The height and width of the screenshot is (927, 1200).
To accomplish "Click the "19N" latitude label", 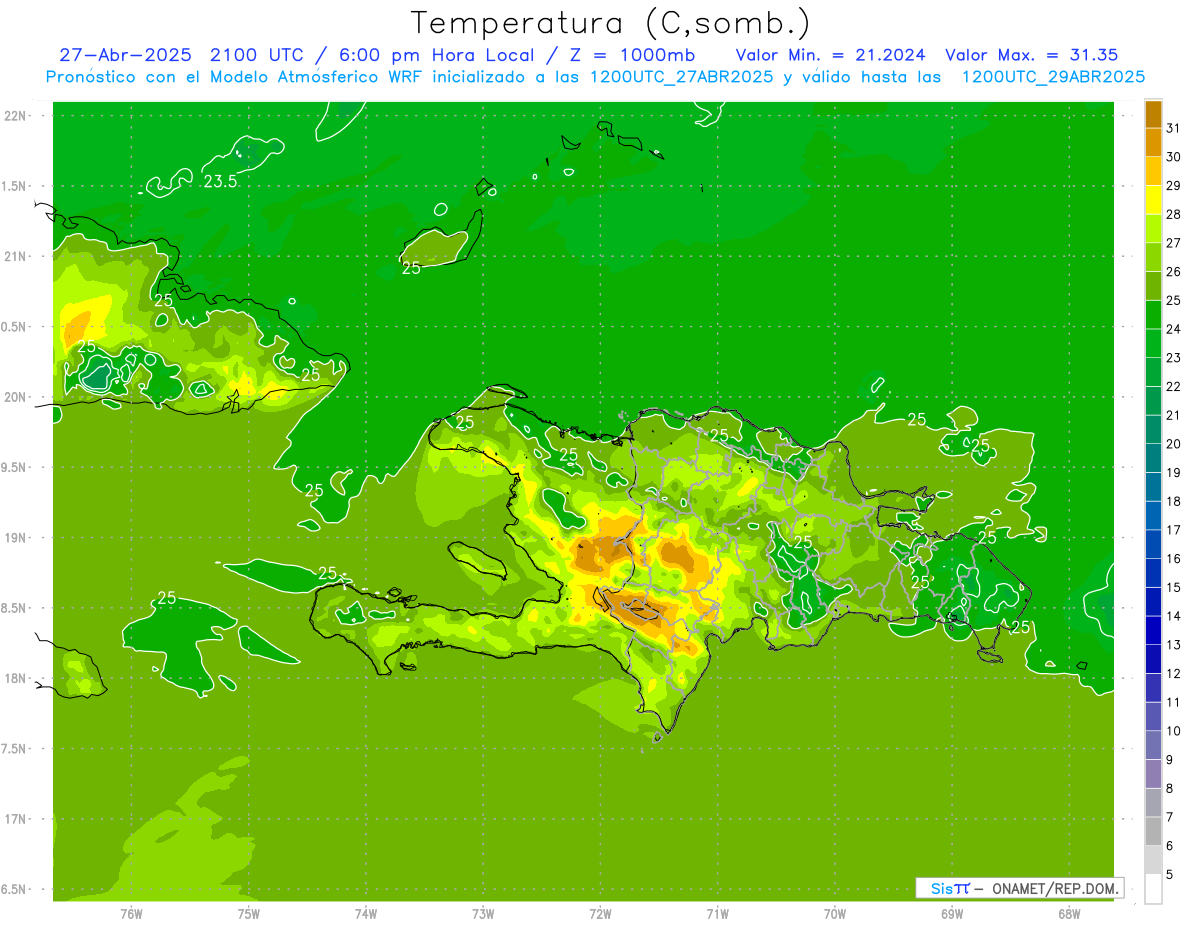I will point(14,537).
